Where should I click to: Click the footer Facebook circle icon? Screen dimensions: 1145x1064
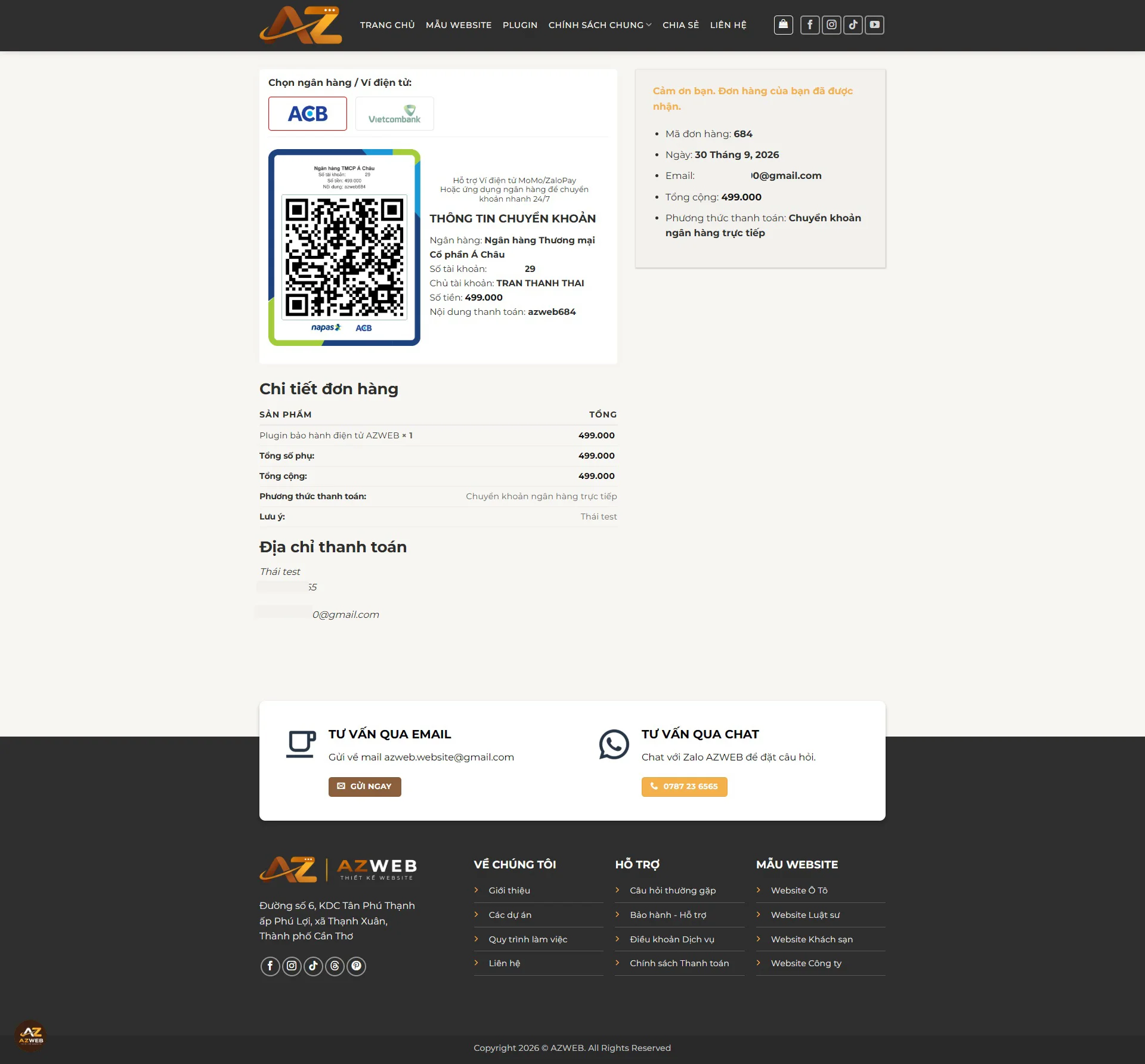[x=270, y=966]
